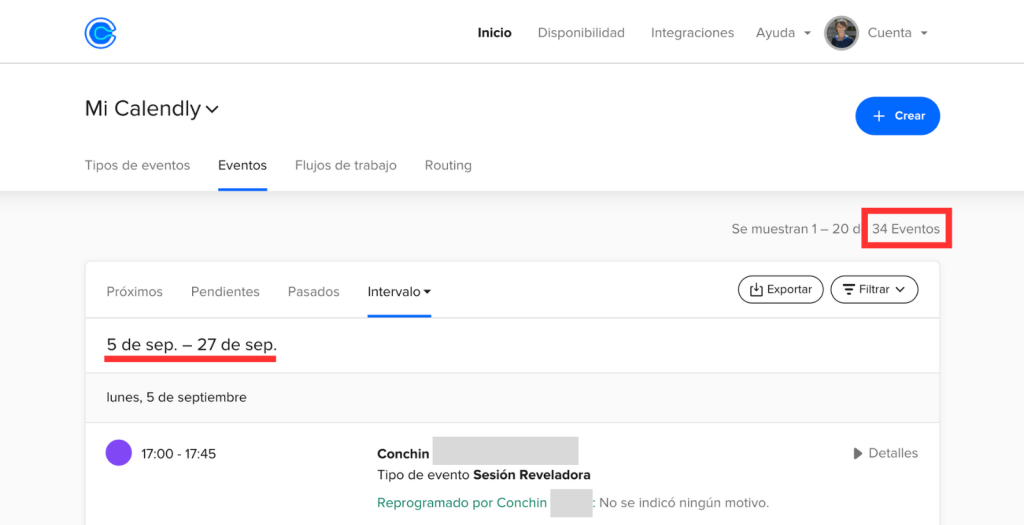Click the Exportar button
This screenshot has height=525, width=1024.
click(x=780, y=289)
